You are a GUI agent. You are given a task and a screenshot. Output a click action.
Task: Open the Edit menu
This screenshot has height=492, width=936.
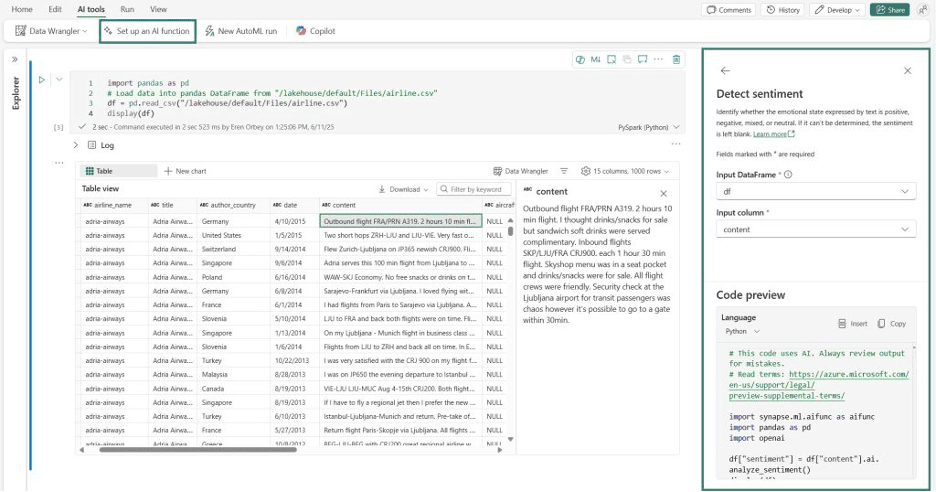coord(55,10)
